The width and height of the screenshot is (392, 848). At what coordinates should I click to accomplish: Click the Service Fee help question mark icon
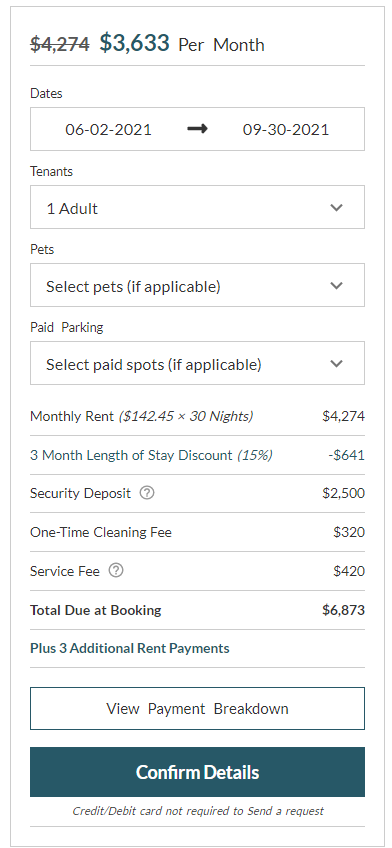click(116, 571)
